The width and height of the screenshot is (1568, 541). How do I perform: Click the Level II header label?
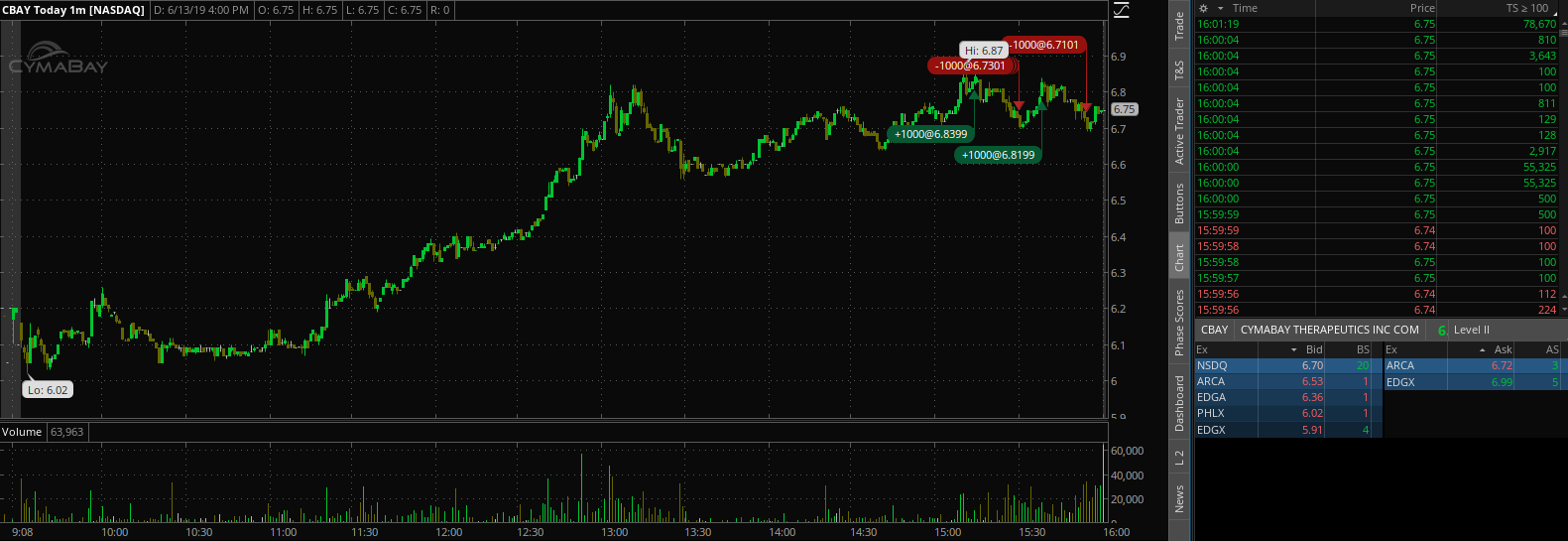[x=1471, y=330]
